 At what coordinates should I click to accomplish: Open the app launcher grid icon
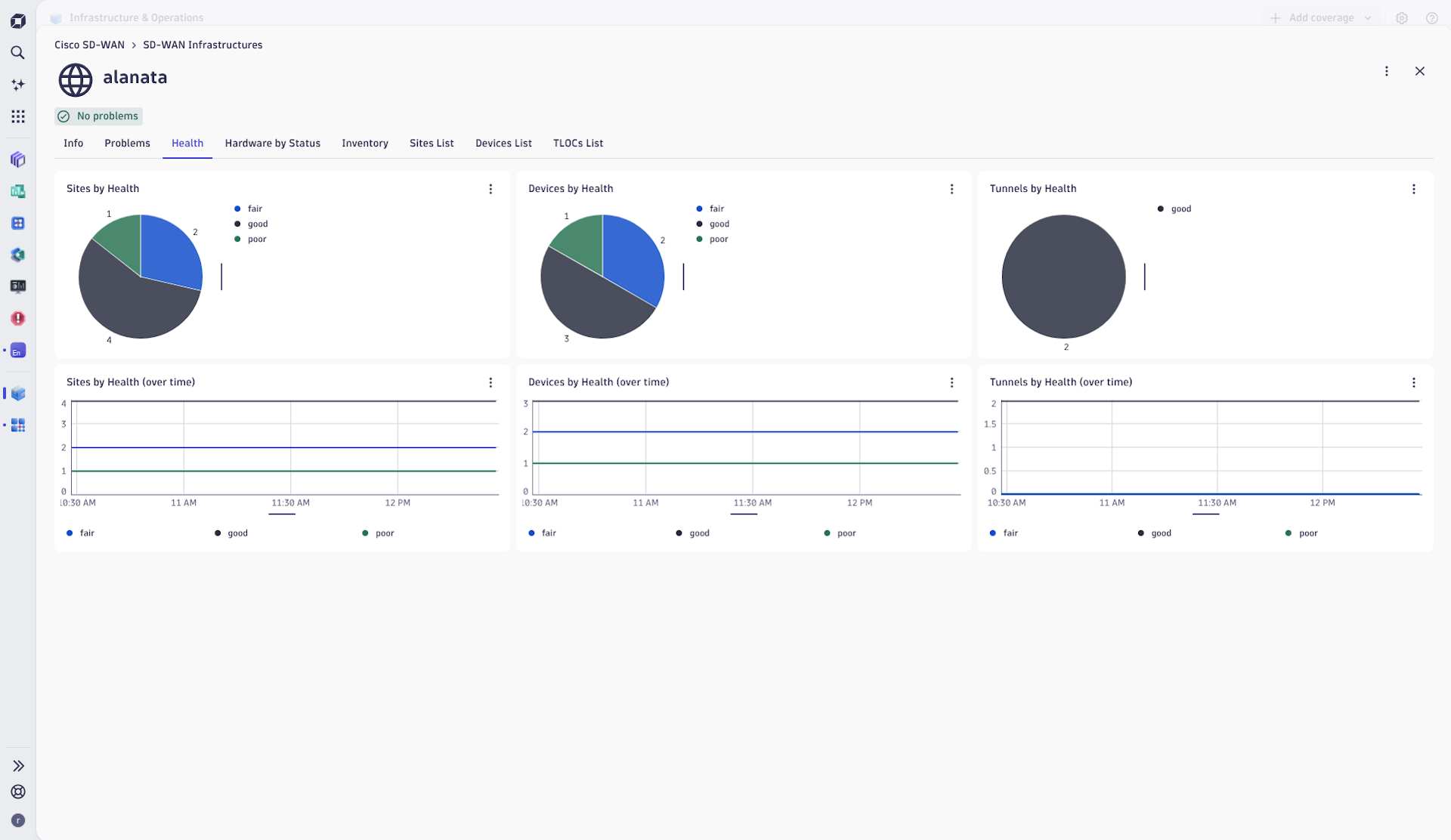(x=17, y=116)
